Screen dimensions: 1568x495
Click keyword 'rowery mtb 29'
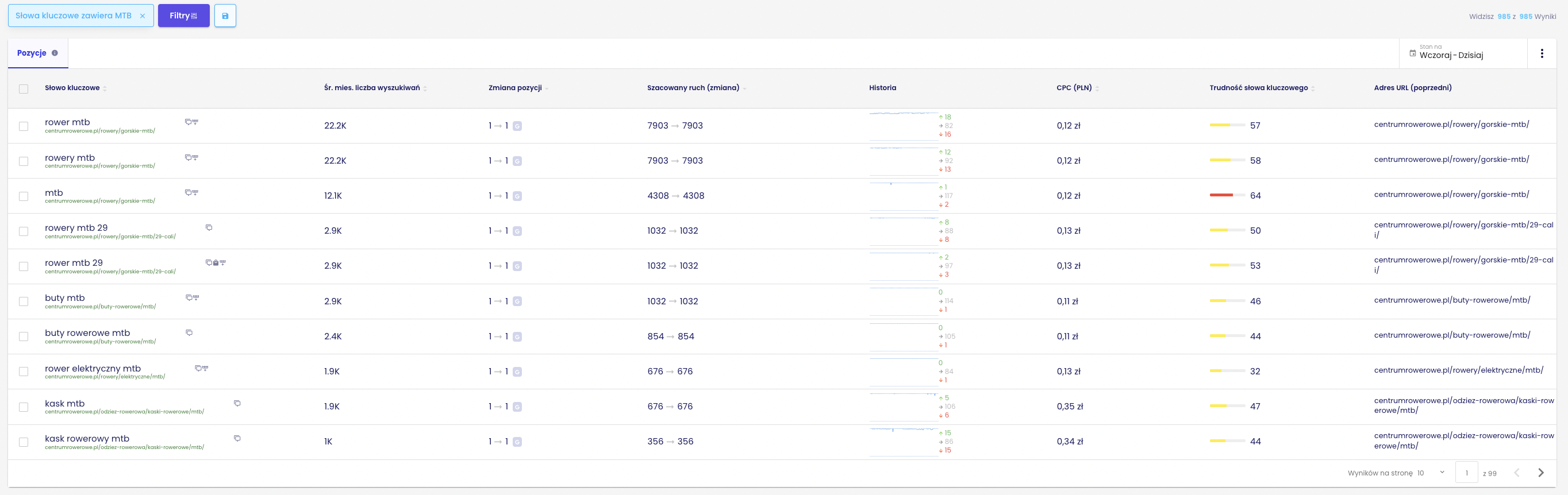coord(76,227)
